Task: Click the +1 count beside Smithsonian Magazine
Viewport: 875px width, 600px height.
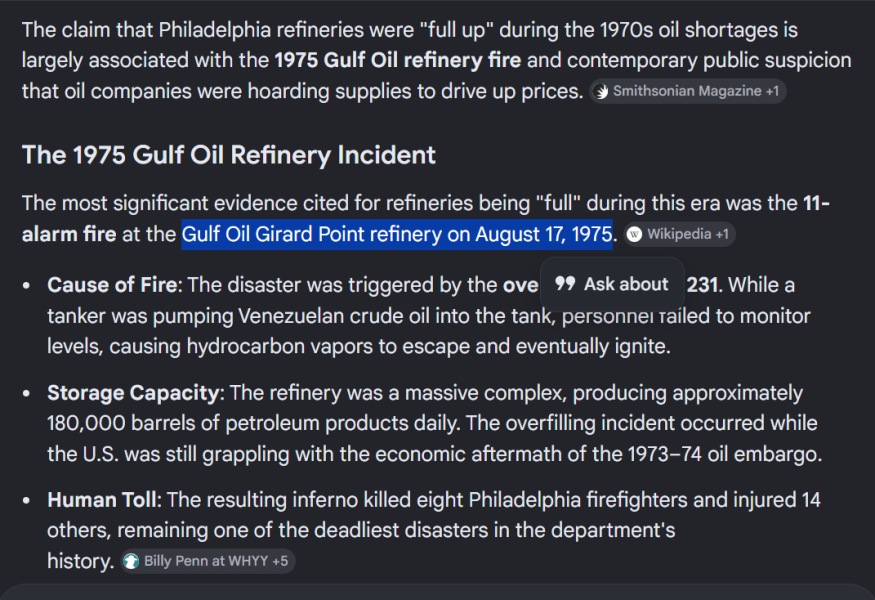Action: point(772,92)
